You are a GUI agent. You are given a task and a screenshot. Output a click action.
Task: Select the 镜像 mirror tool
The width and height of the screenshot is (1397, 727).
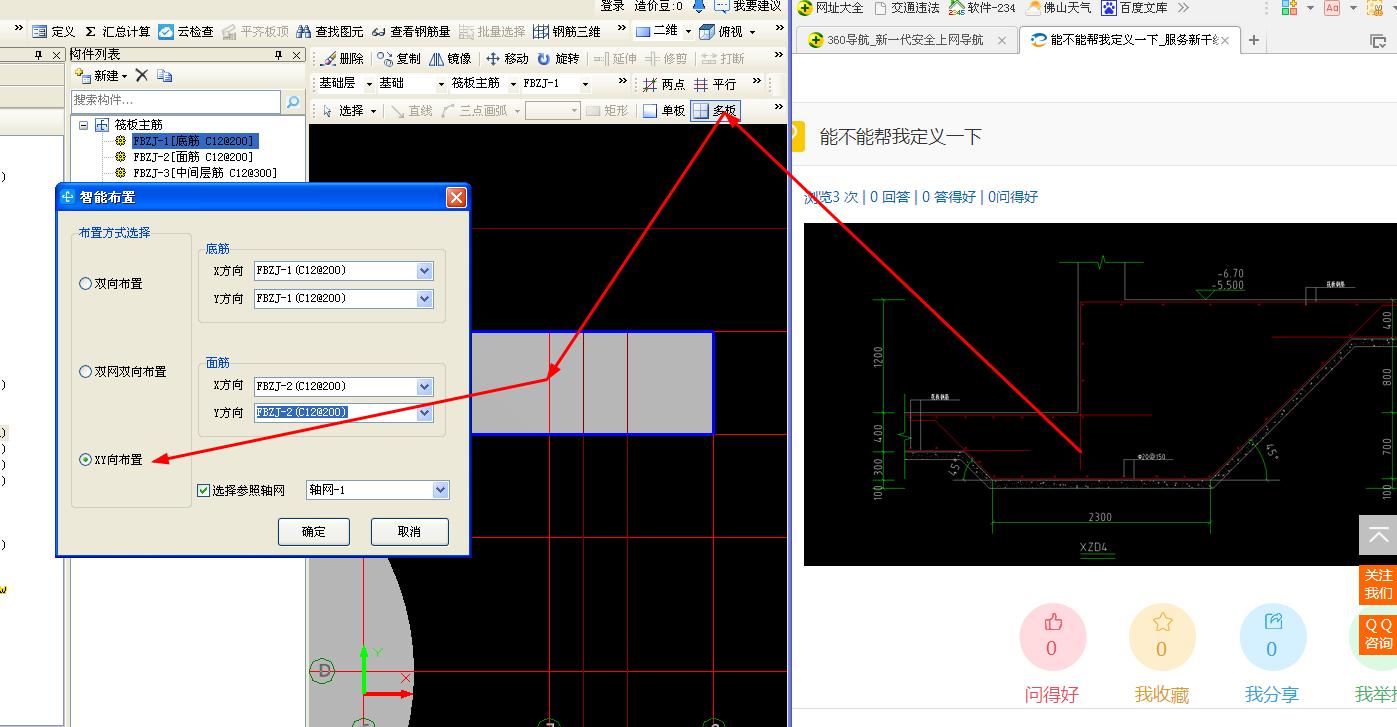450,58
